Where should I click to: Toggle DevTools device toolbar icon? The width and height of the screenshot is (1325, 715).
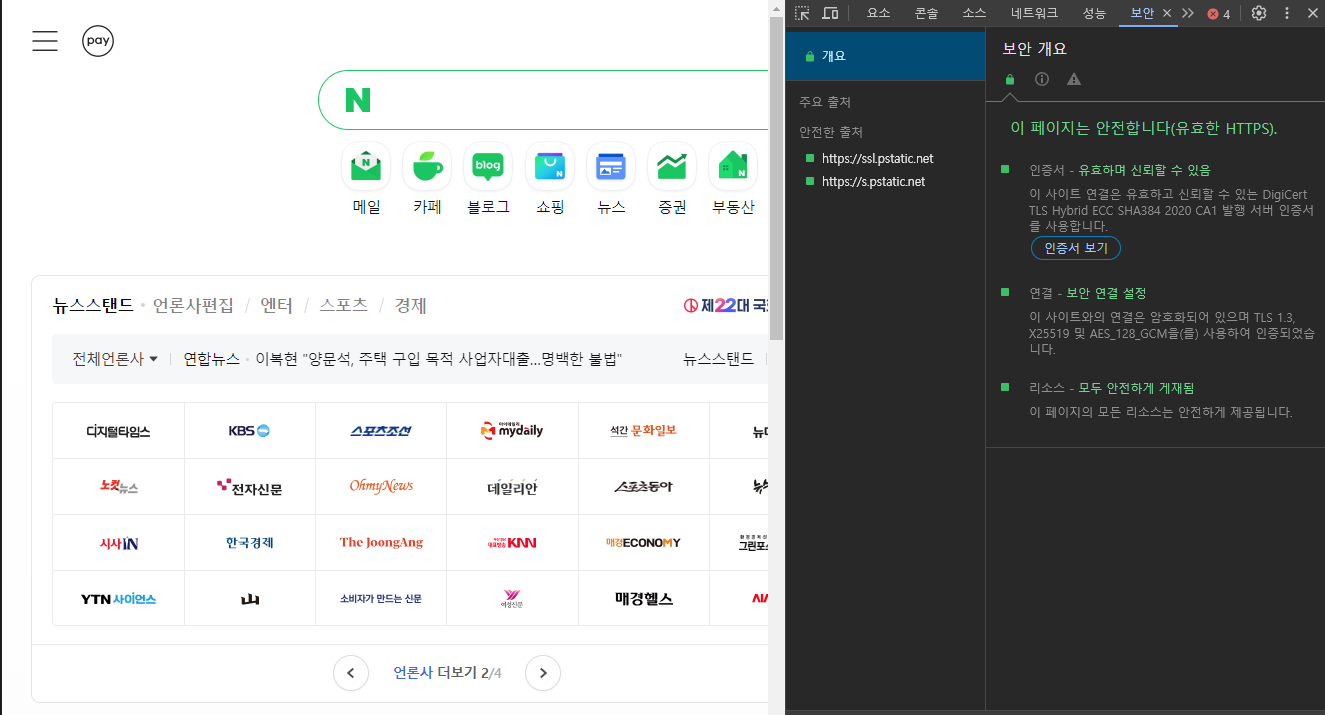(830, 13)
